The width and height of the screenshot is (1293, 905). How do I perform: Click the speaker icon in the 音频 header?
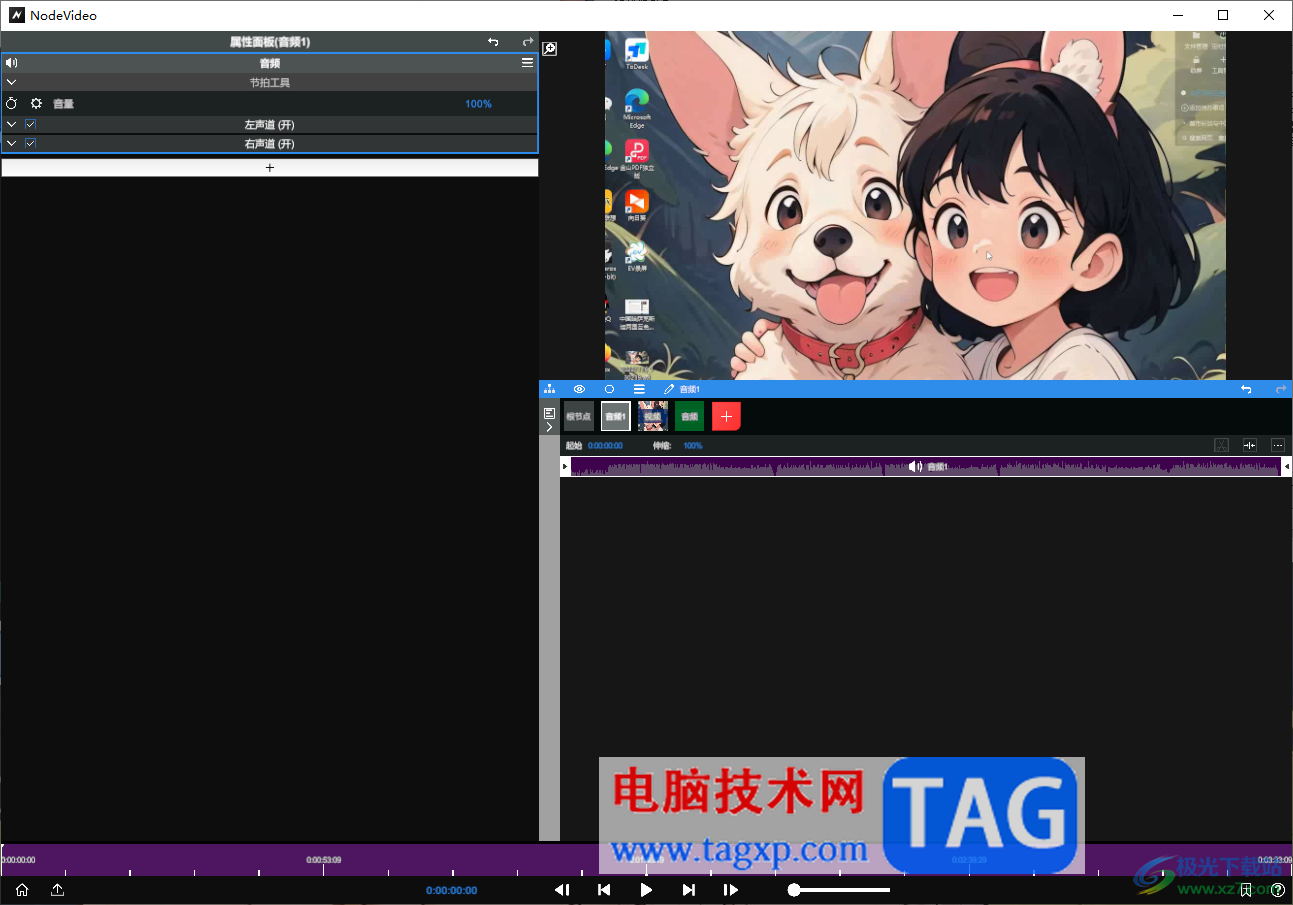[x=12, y=63]
